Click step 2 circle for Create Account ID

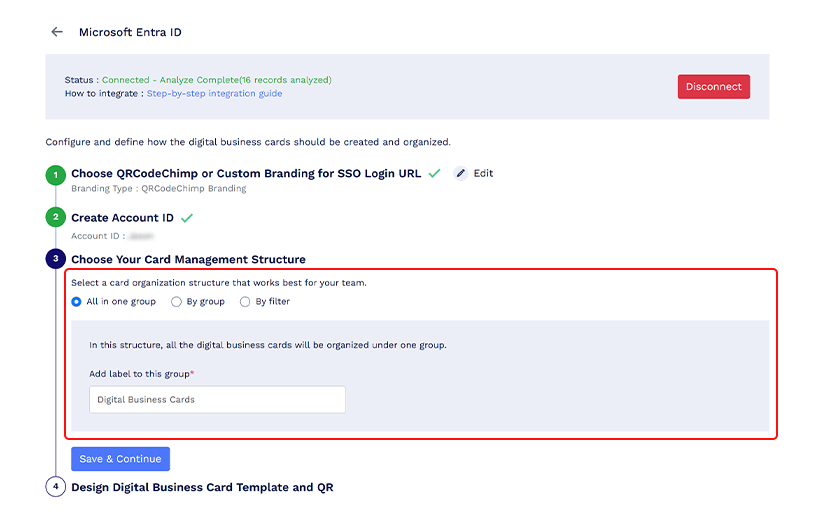point(55,217)
